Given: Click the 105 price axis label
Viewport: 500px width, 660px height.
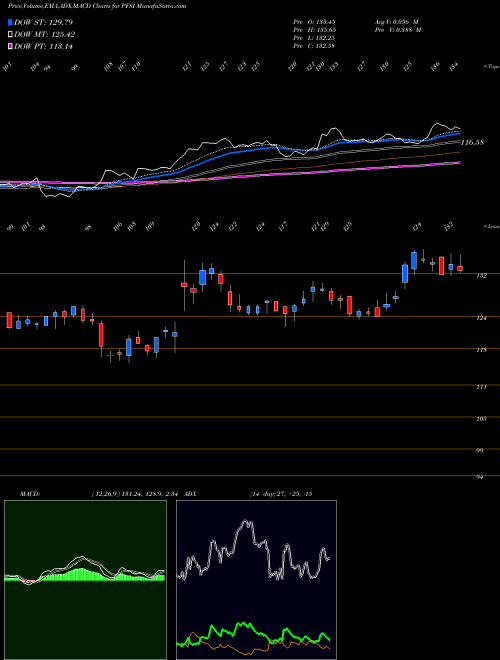Looking at the screenshot, I should (482, 419).
